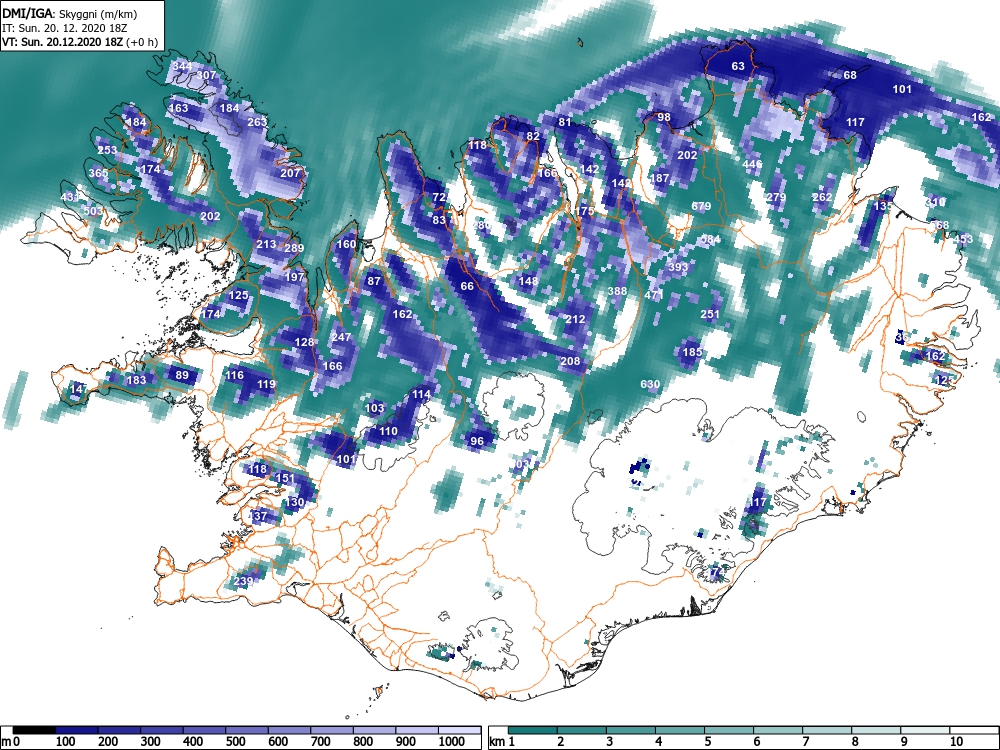Screen dimensions: 1000x750
Task: Click the '185' map value
Action: click(x=692, y=351)
